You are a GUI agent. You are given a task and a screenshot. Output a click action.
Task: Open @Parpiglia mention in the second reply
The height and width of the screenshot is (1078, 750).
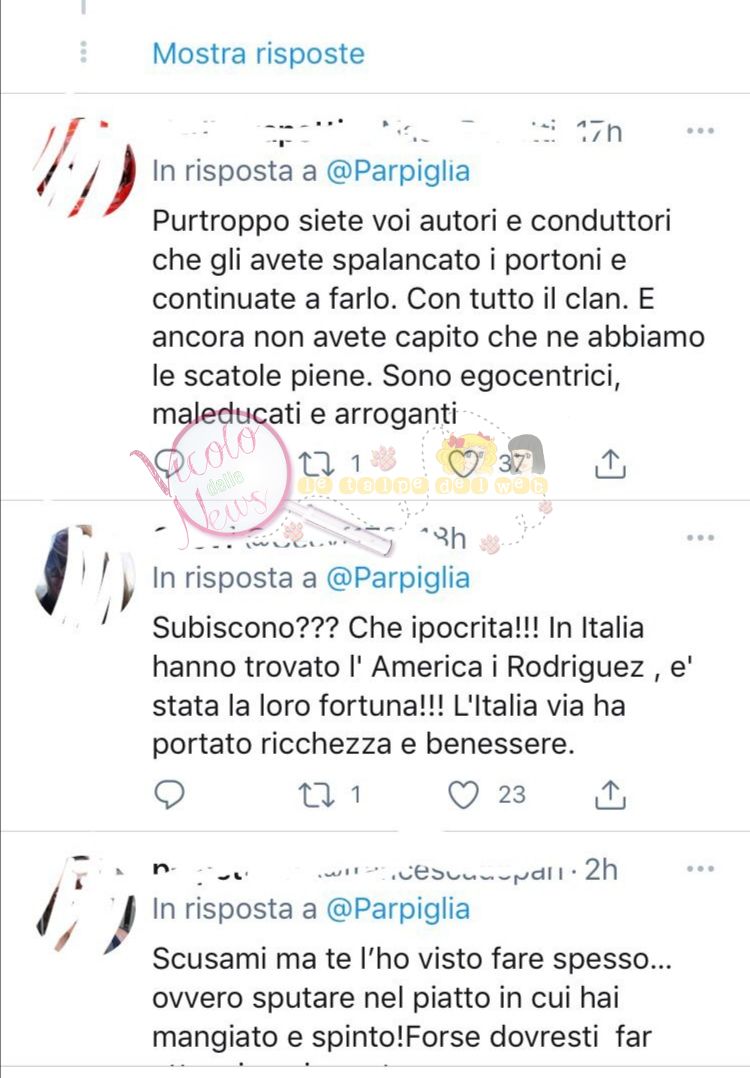coord(397,578)
